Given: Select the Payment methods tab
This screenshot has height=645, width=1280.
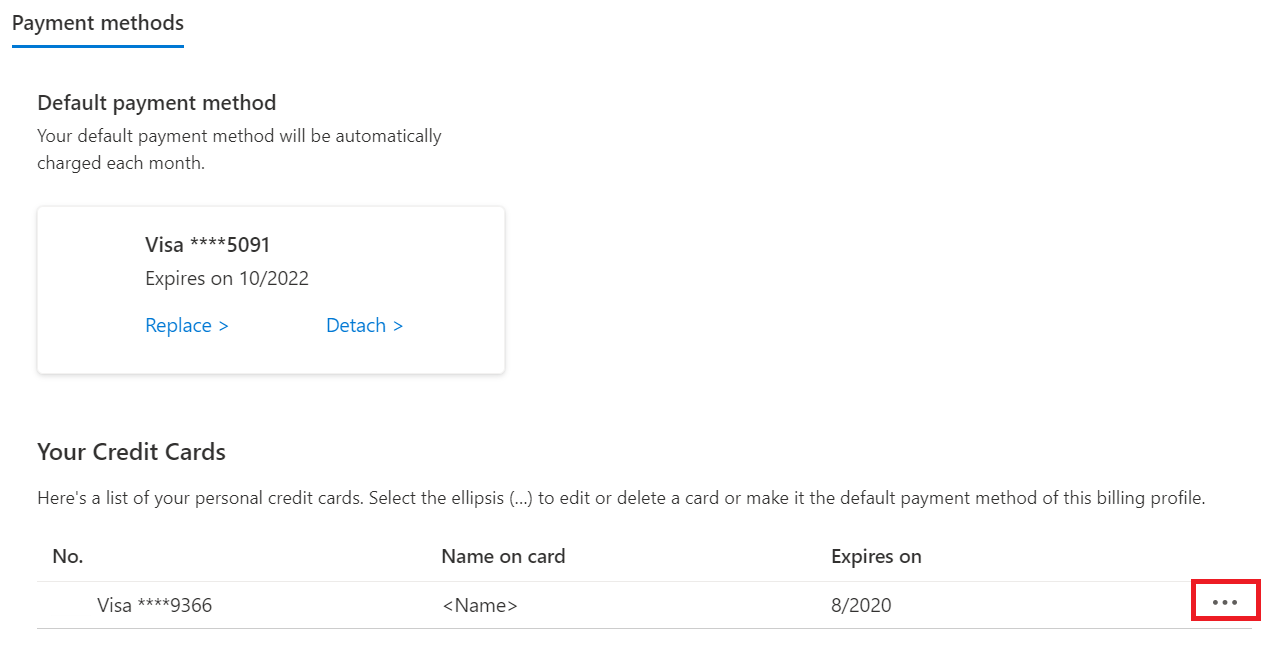Looking at the screenshot, I should pyautogui.click(x=98, y=23).
